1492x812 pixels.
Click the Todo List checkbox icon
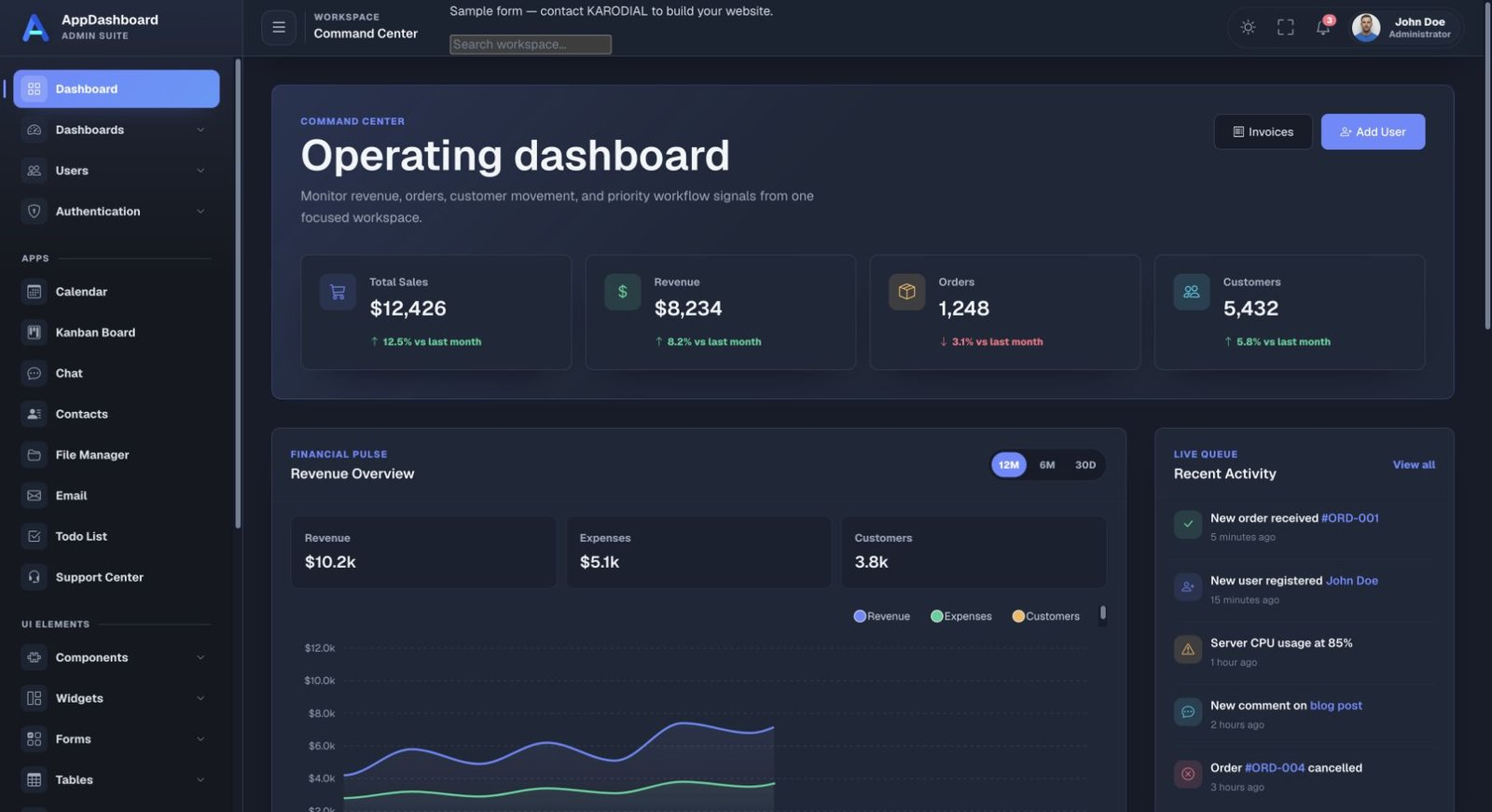tap(35, 536)
